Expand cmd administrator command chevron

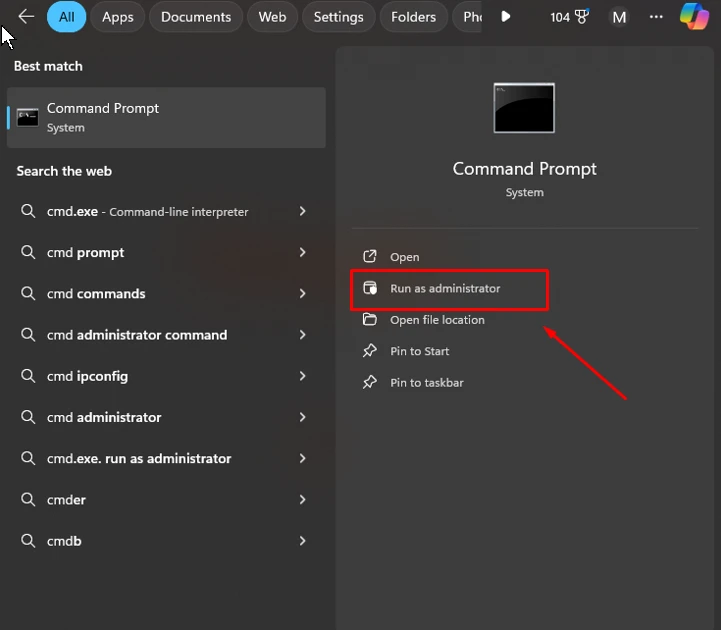[302, 334]
